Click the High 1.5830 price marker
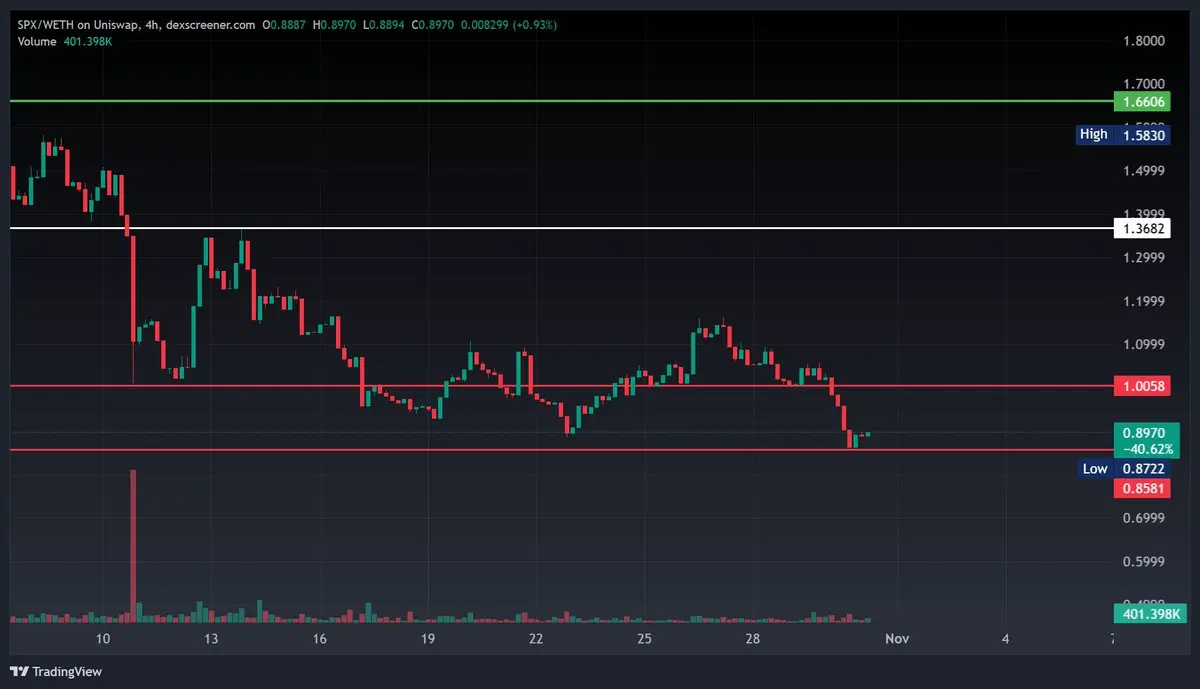The image size is (1200, 689). coord(1123,135)
